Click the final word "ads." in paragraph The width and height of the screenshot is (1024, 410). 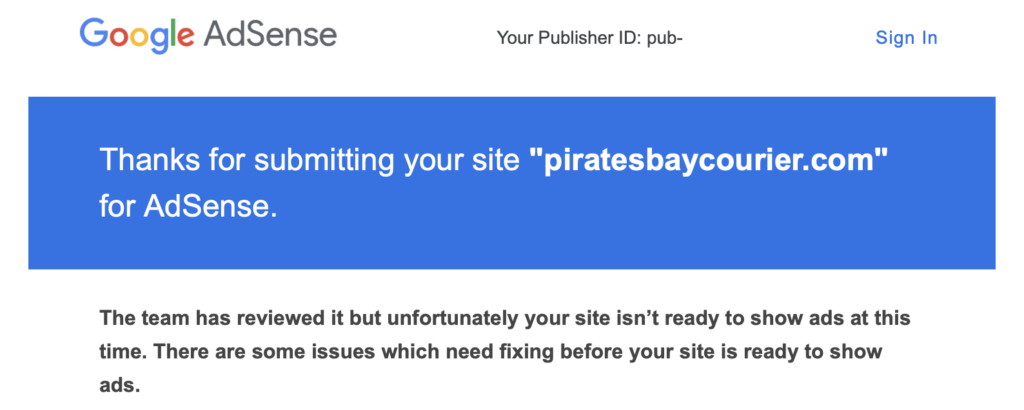pyautogui.click(x=120, y=386)
